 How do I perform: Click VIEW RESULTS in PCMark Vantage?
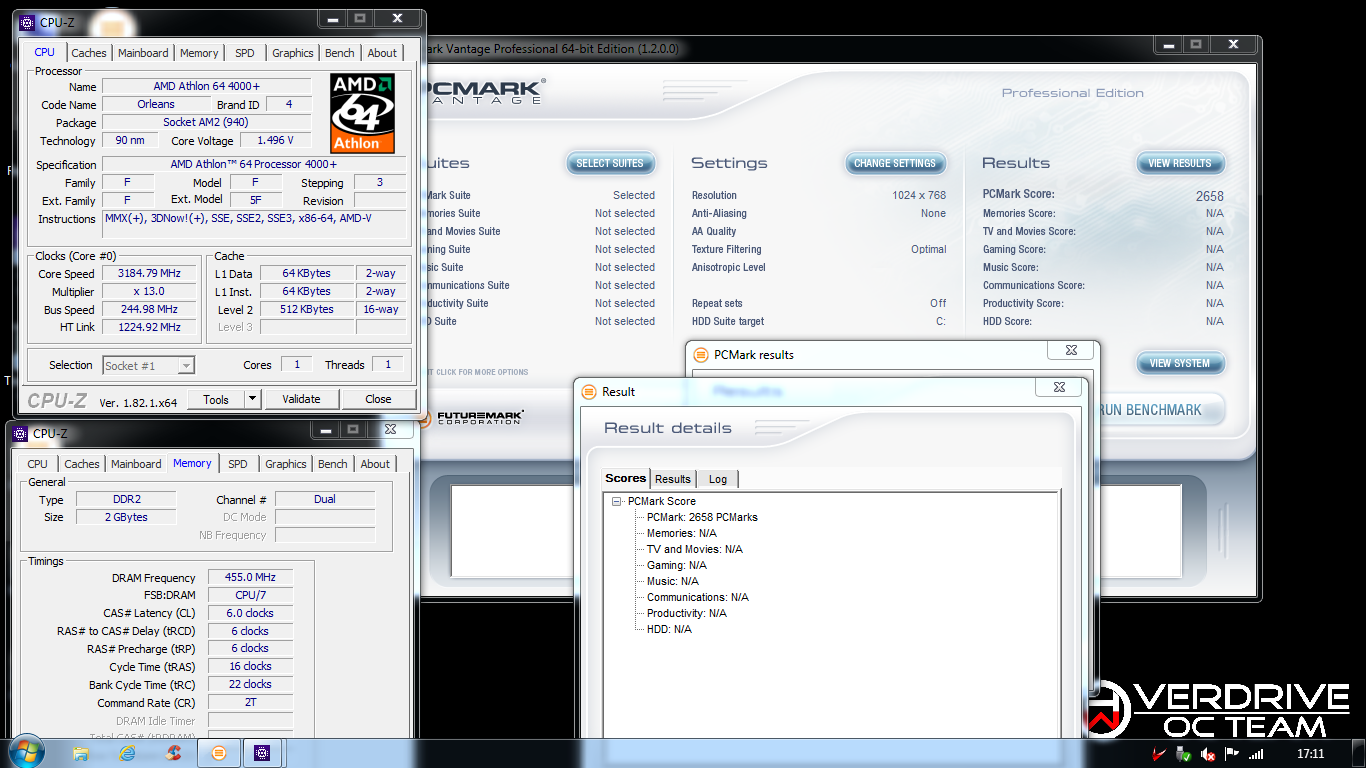(1180, 163)
